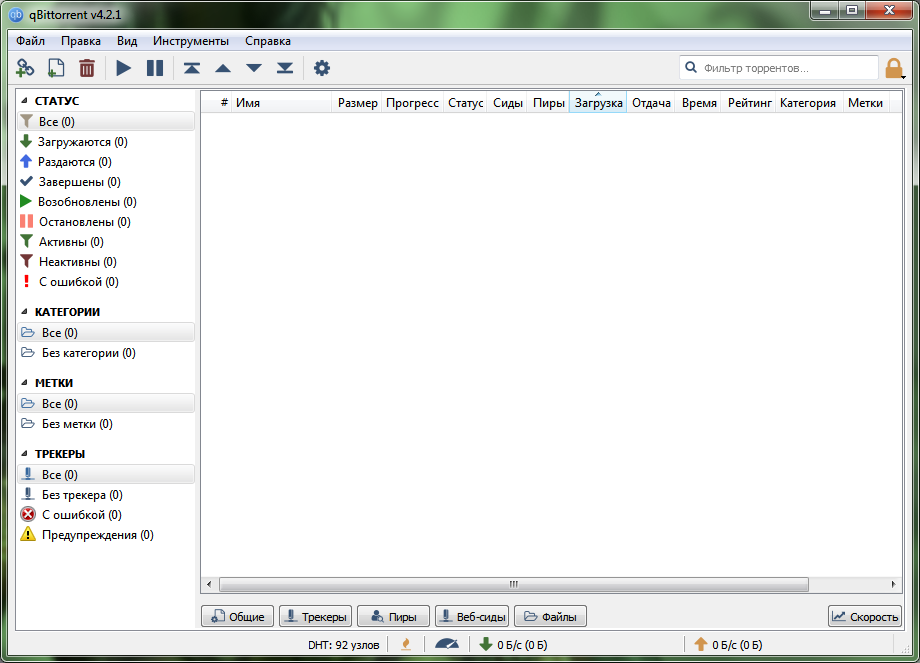This screenshot has width=920, height=663.
Task: Click the move to bottom of queue icon
Action: [282, 68]
